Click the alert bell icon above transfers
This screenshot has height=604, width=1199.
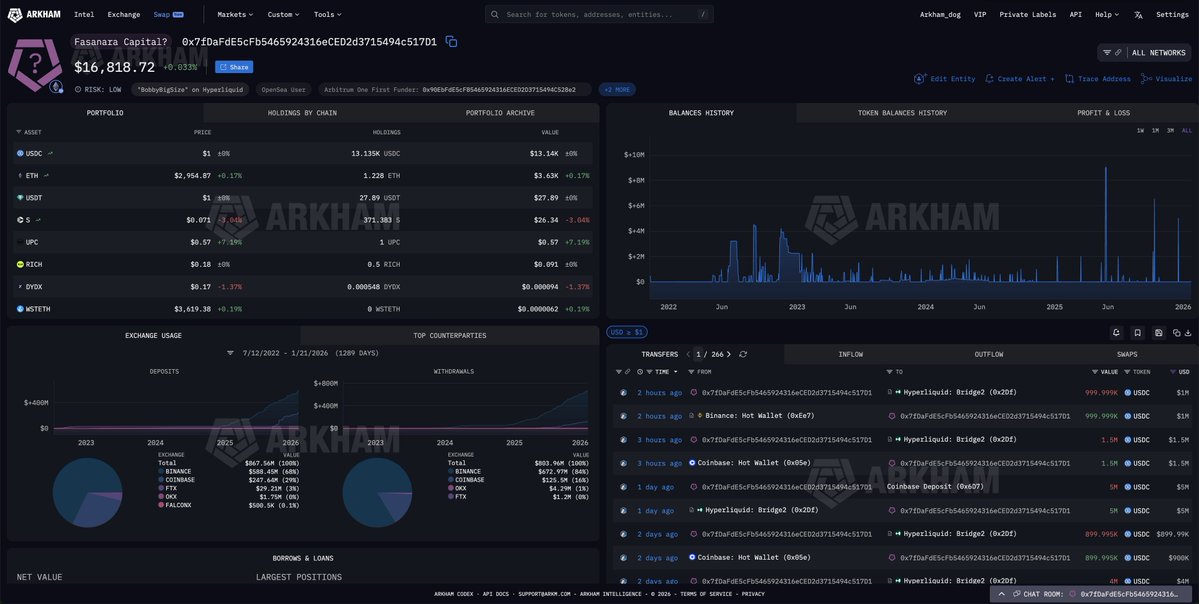[1116, 332]
